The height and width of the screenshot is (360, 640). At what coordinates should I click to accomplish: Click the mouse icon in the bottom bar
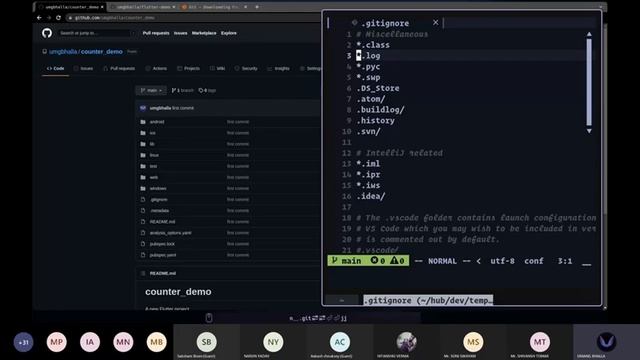pyautogui.click(x=209, y=318)
